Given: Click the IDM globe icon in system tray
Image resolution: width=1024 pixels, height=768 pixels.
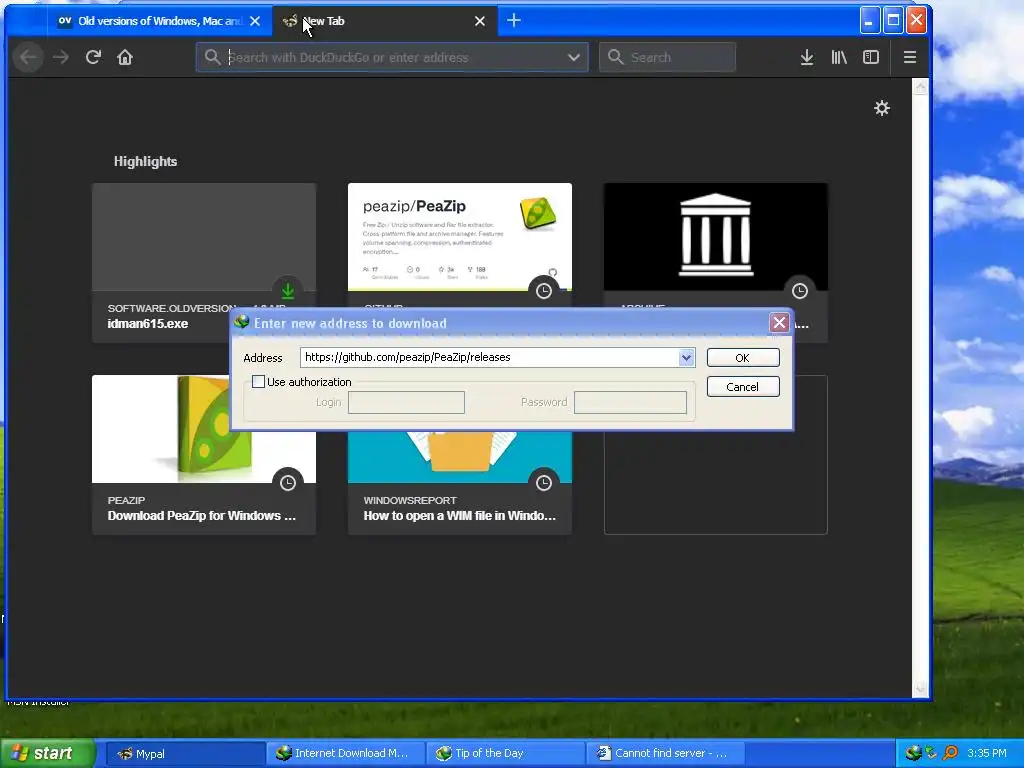Looking at the screenshot, I should tap(913, 753).
